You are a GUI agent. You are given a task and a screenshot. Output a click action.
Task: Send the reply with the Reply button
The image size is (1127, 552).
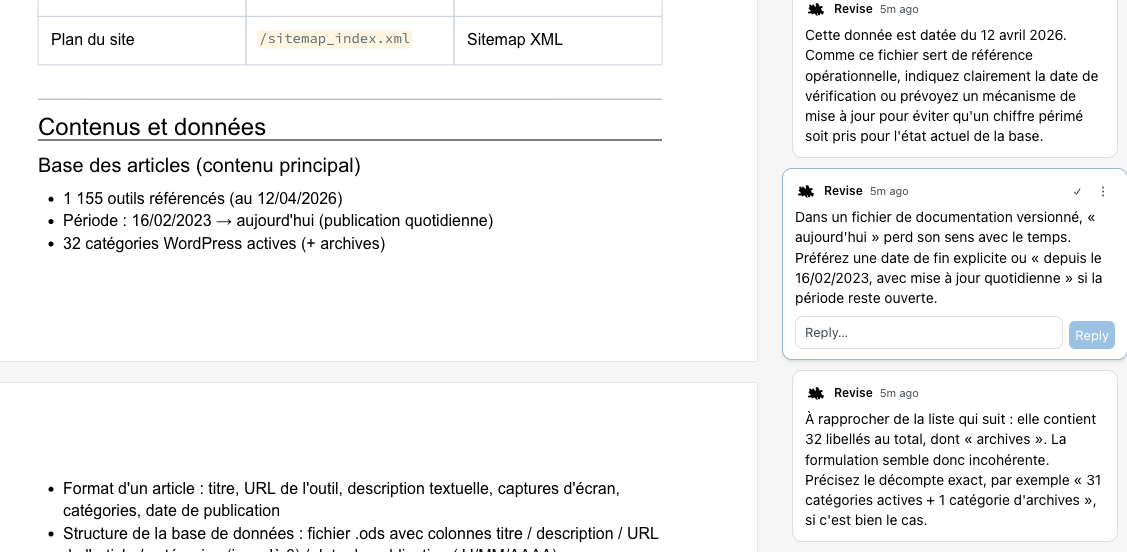[x=1091, y=335]
